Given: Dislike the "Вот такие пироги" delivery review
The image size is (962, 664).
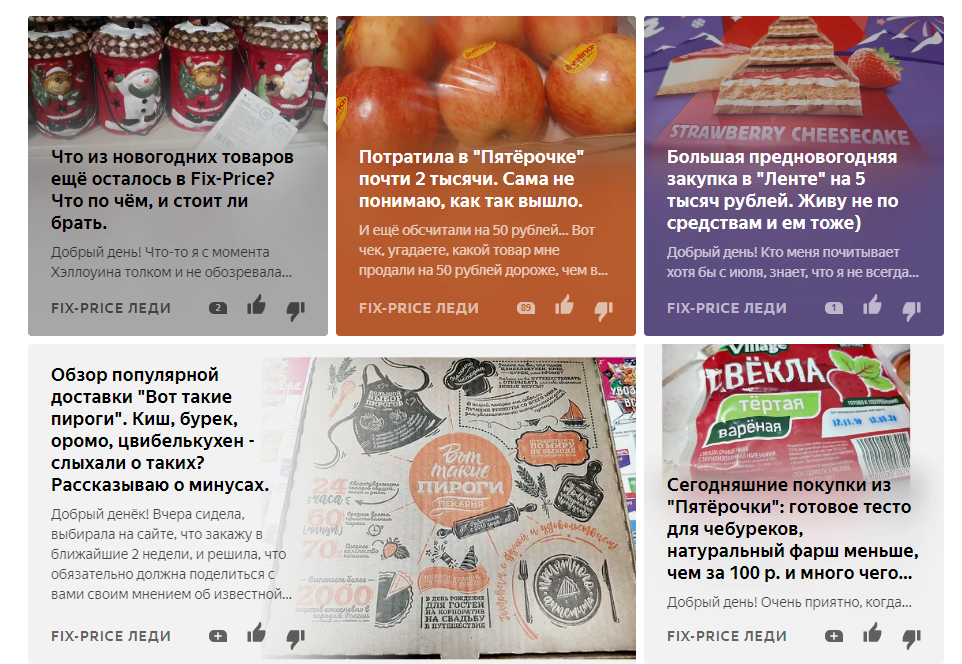Looking at the screenshot, I should [296, 638].
